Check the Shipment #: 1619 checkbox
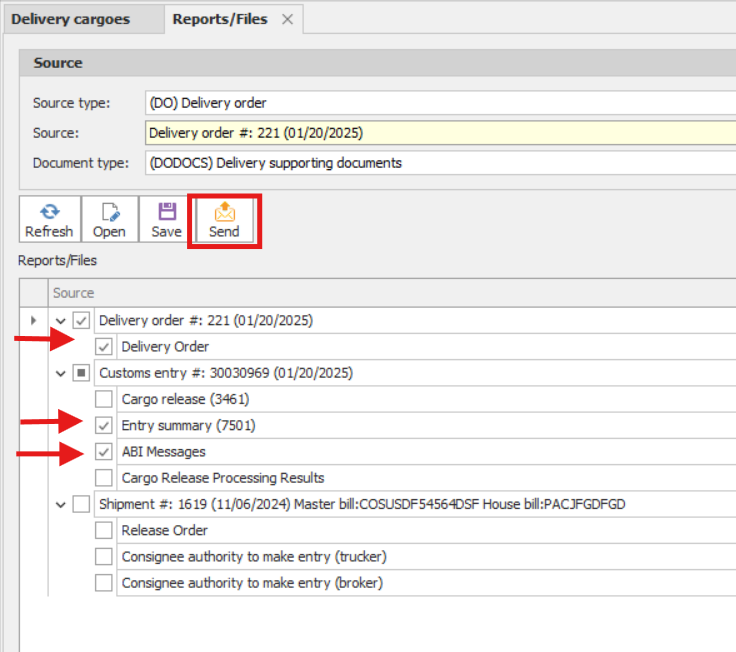This screenshot has width=736, height=652. click(x=81, y=504)
